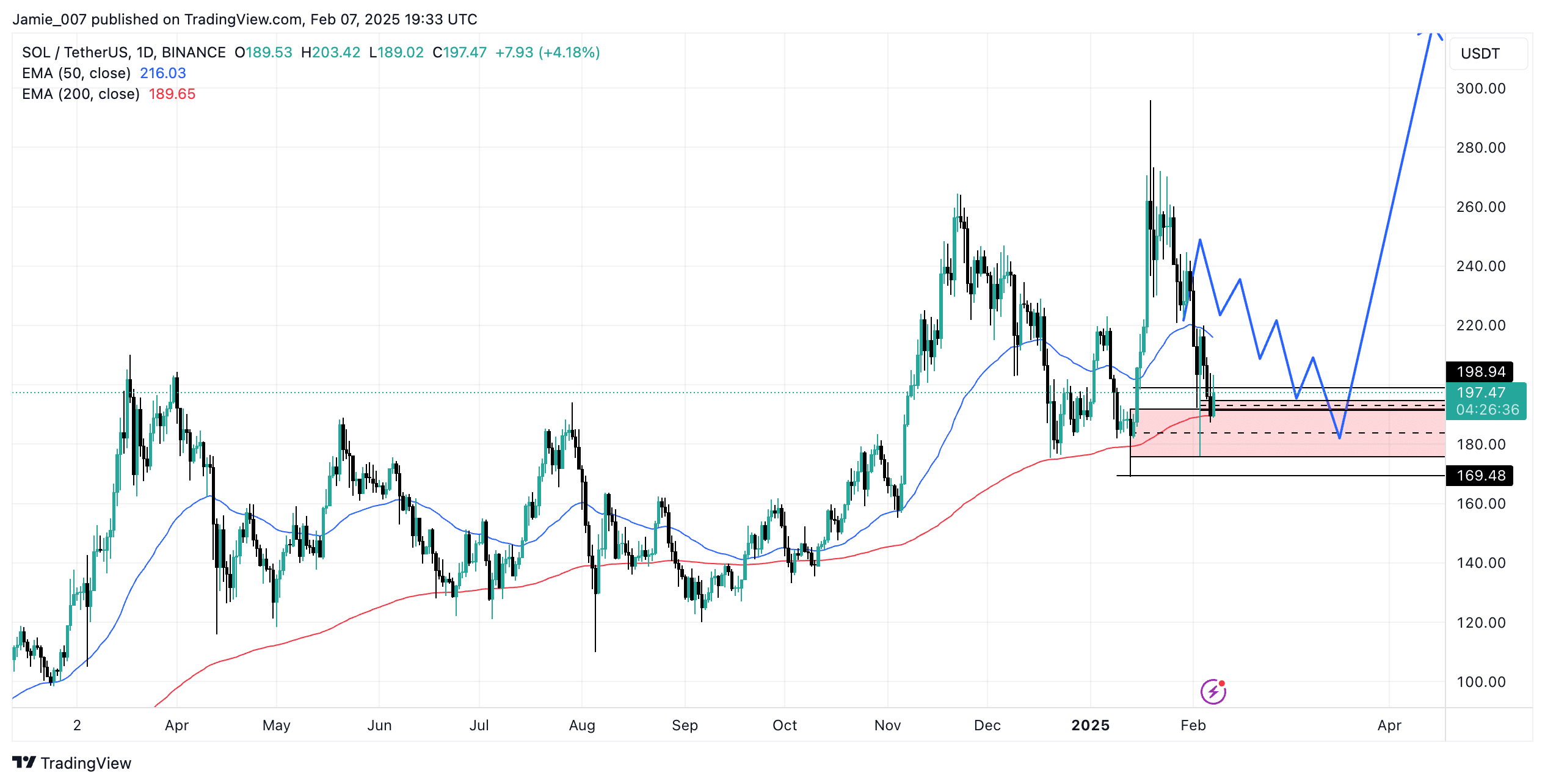Click the +7.93 (+4.18%) change value
This screenshot has width=1545, height=784.
(547, 53)
